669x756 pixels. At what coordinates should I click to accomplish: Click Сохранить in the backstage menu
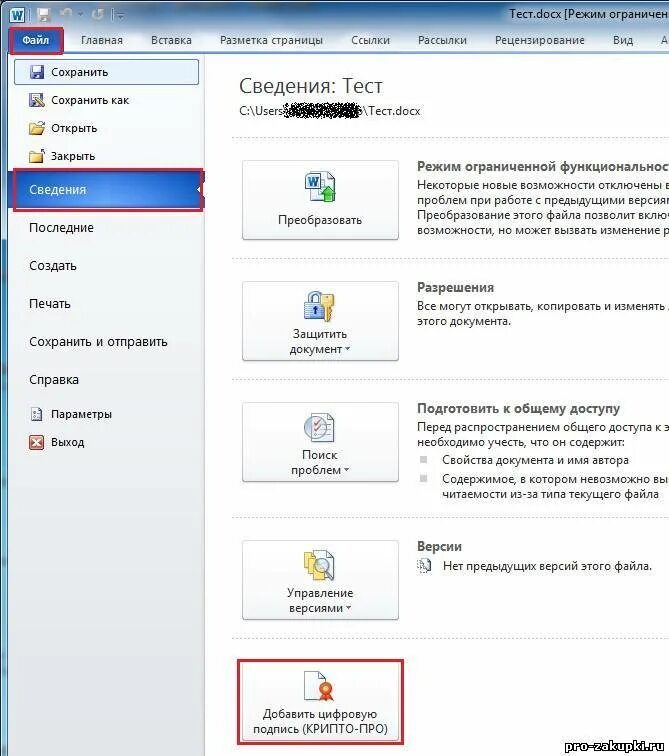click(x=107, y=72)
